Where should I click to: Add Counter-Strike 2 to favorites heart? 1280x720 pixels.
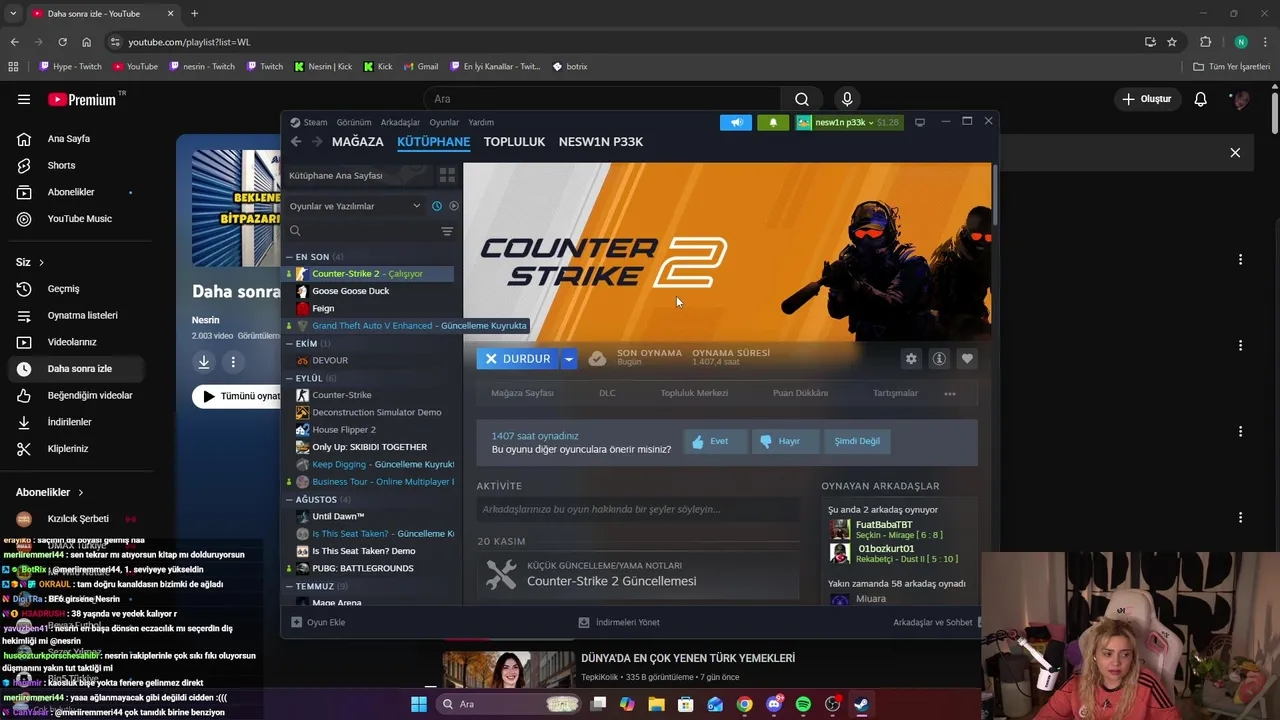click(x=967, y=358)
